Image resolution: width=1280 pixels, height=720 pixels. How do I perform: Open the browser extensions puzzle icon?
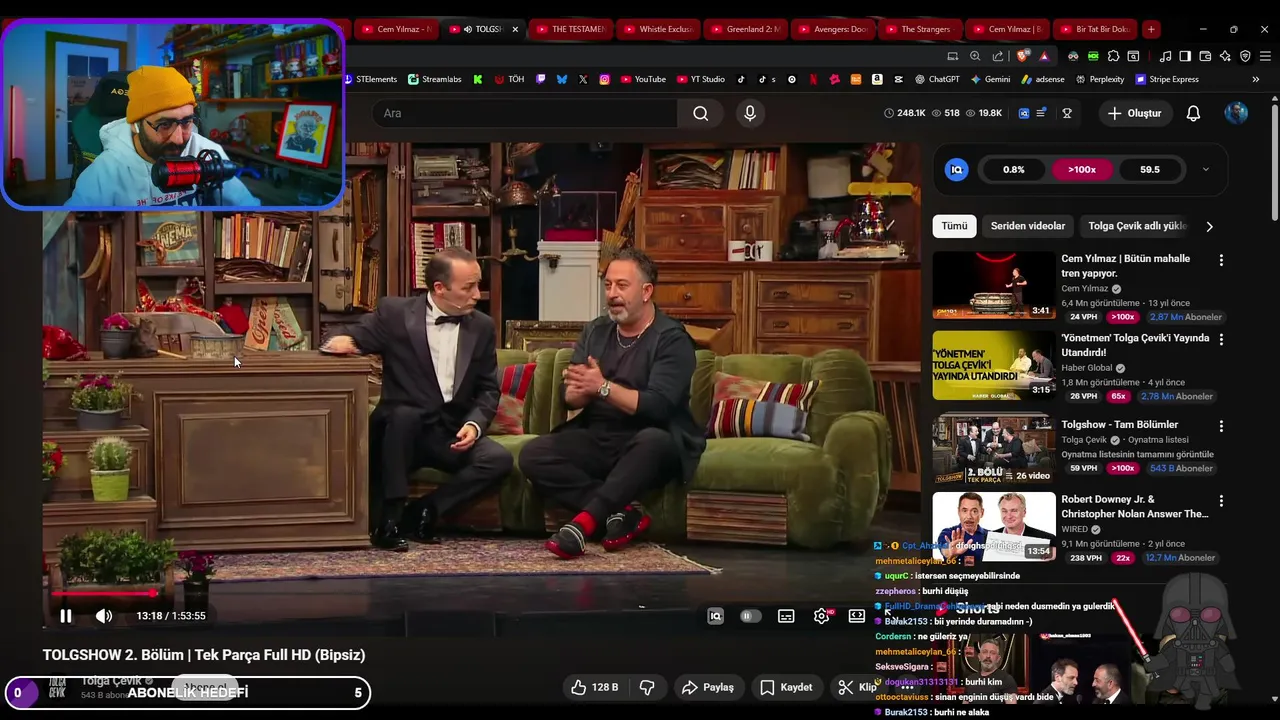pos(1113,56)
